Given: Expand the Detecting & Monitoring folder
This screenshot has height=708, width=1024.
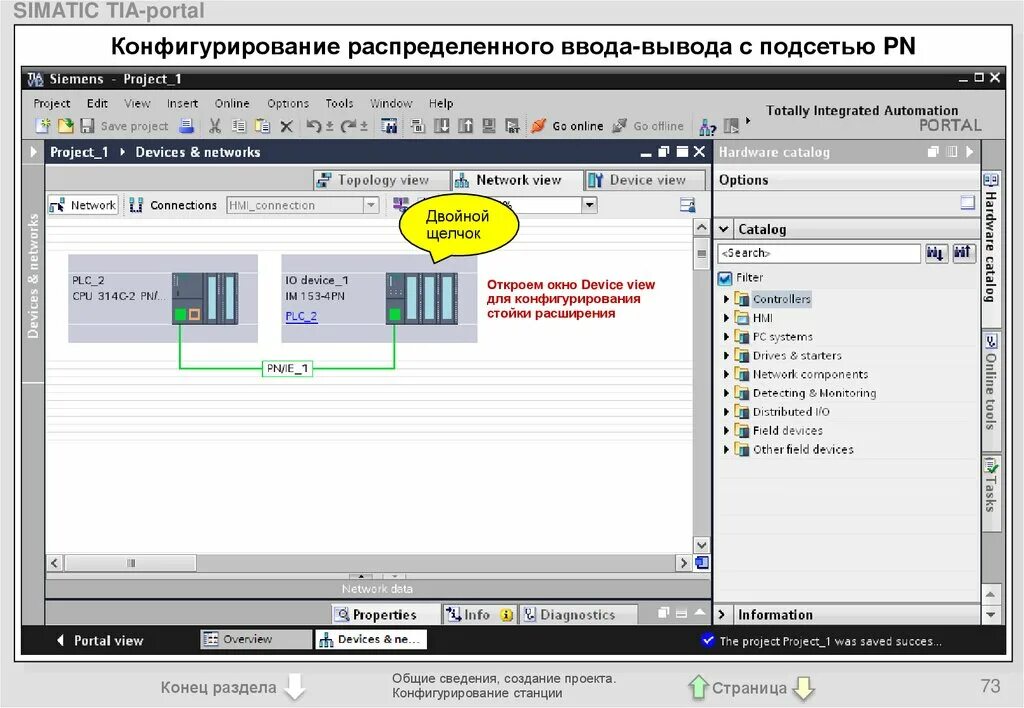Looking at the screenshot, I should (726, 393).
